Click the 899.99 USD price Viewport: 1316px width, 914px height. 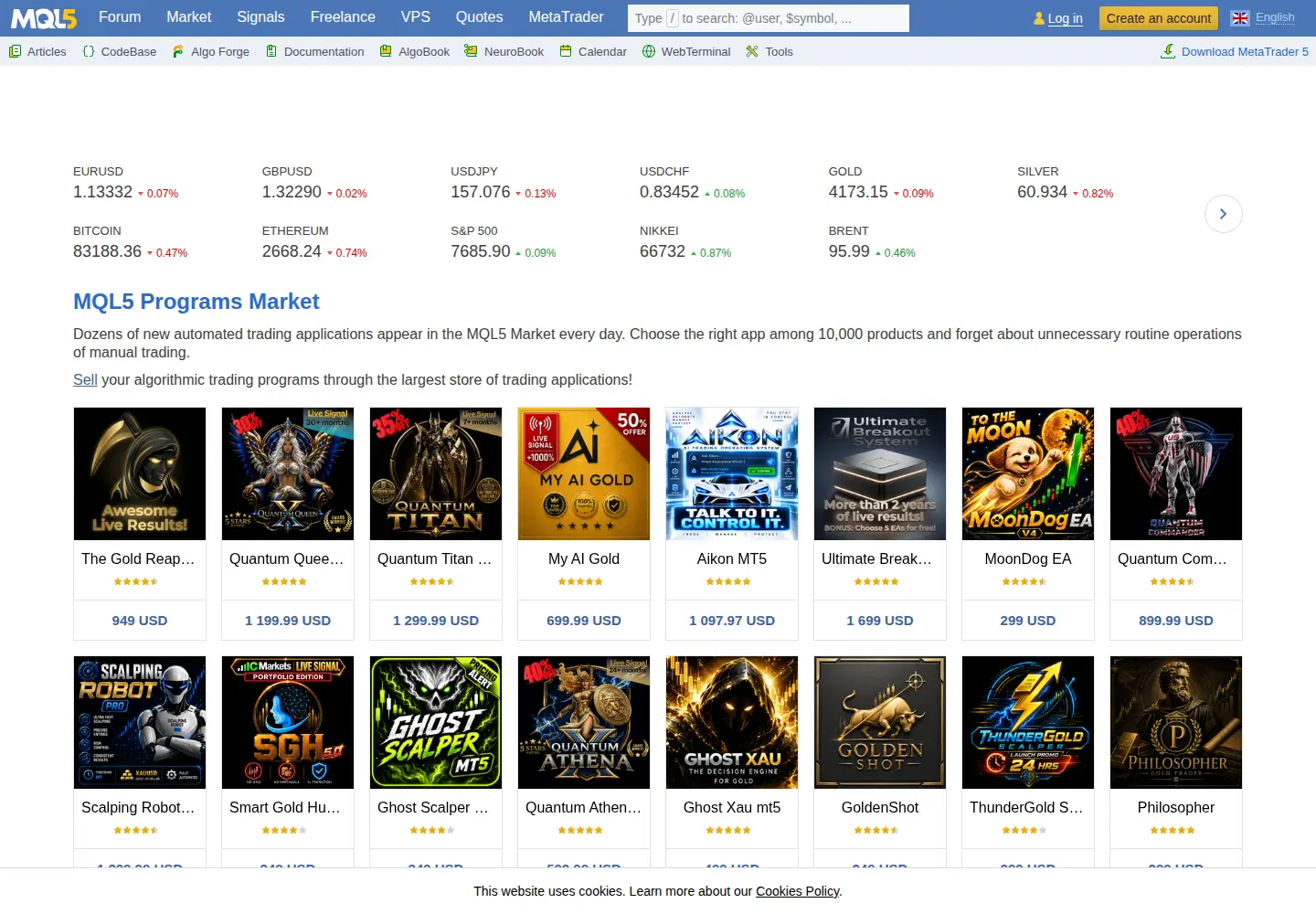1176,620
